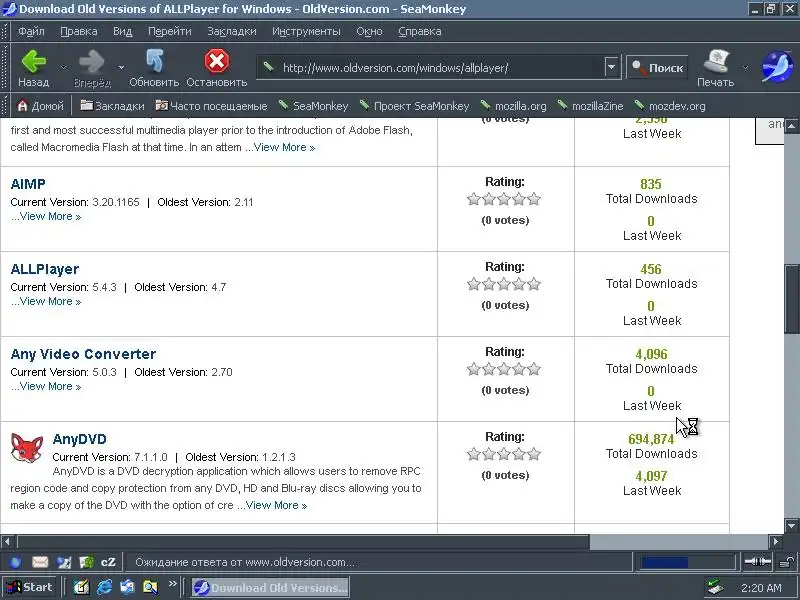
Task: Click the vertical scrollbar thumb
Action: point(791,298)
